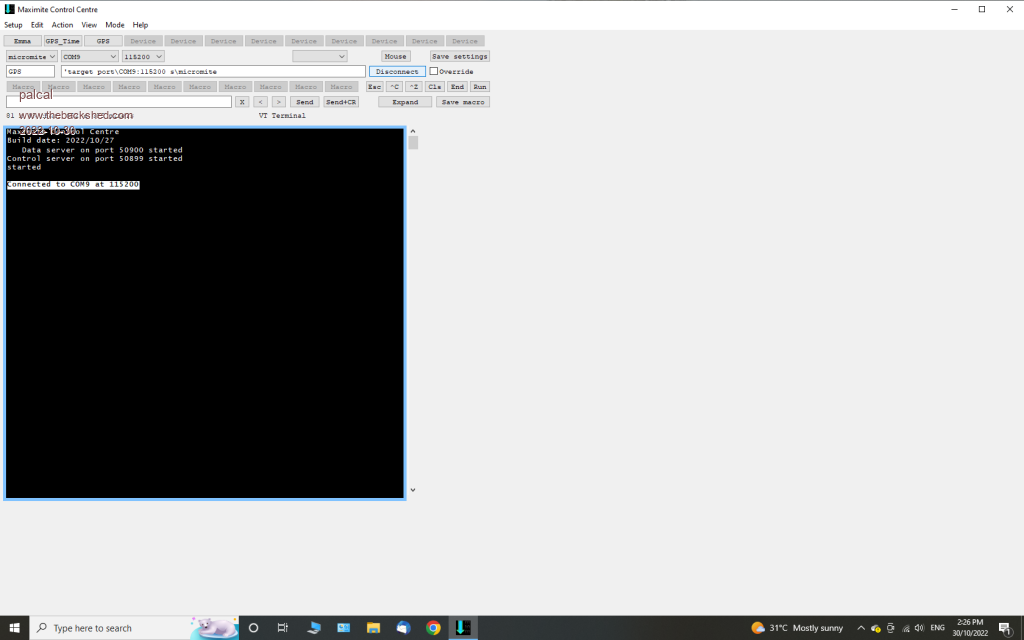Expand the micromite device type dropdown
This screenshot has height=640, width=1024.
(x=31, y=57)
